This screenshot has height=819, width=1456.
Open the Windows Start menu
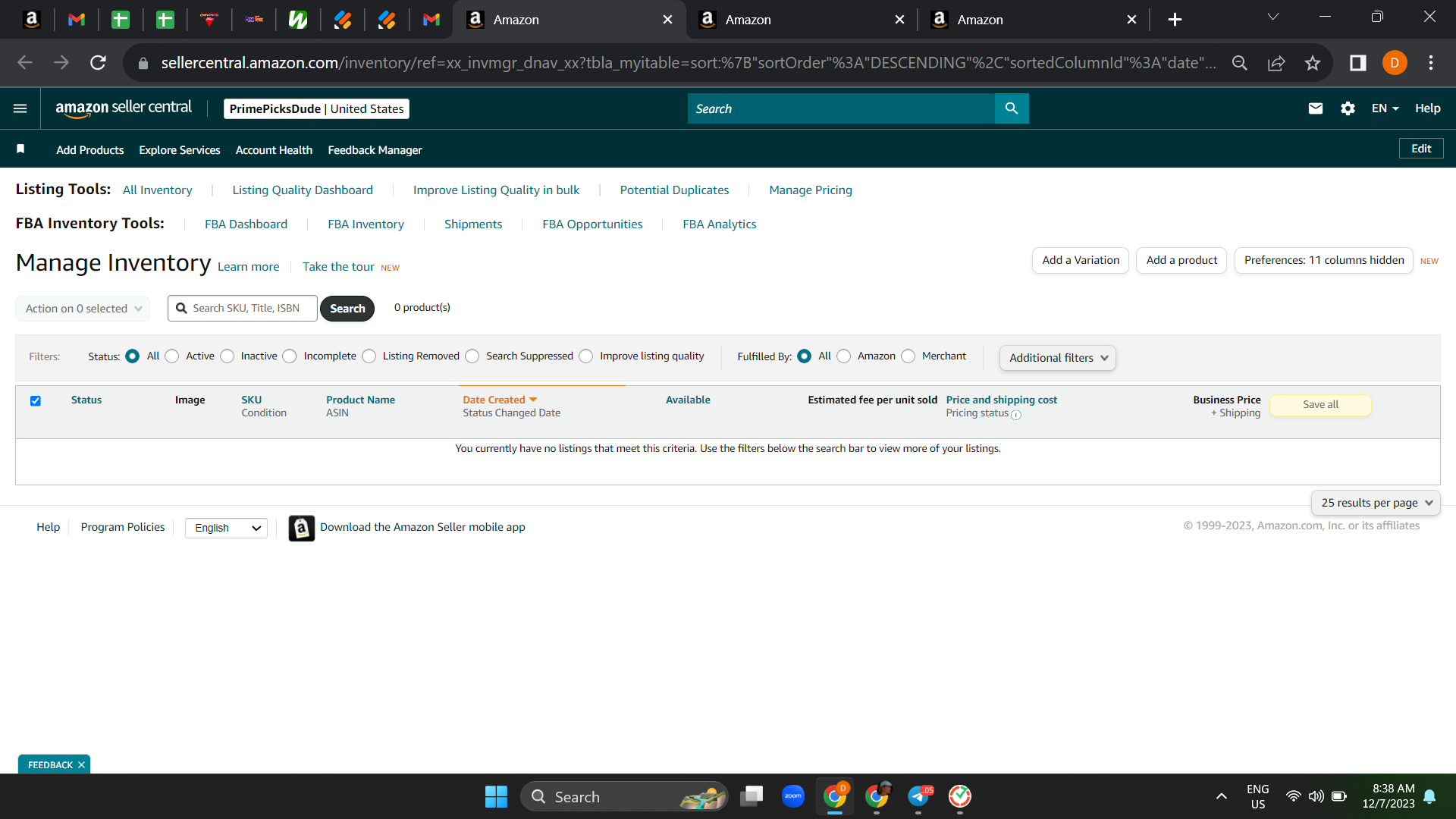point(496,796)
